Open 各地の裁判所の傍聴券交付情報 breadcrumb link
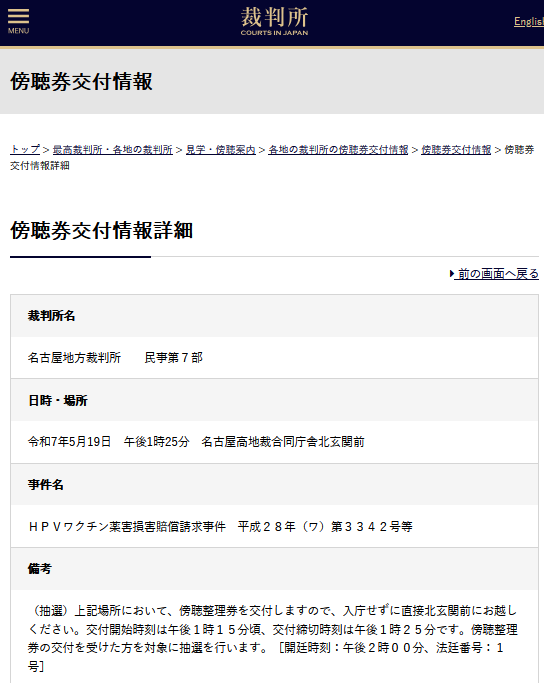Image resolution: width=544 pixels, height=683 pixels. click(x=338, y=149)
